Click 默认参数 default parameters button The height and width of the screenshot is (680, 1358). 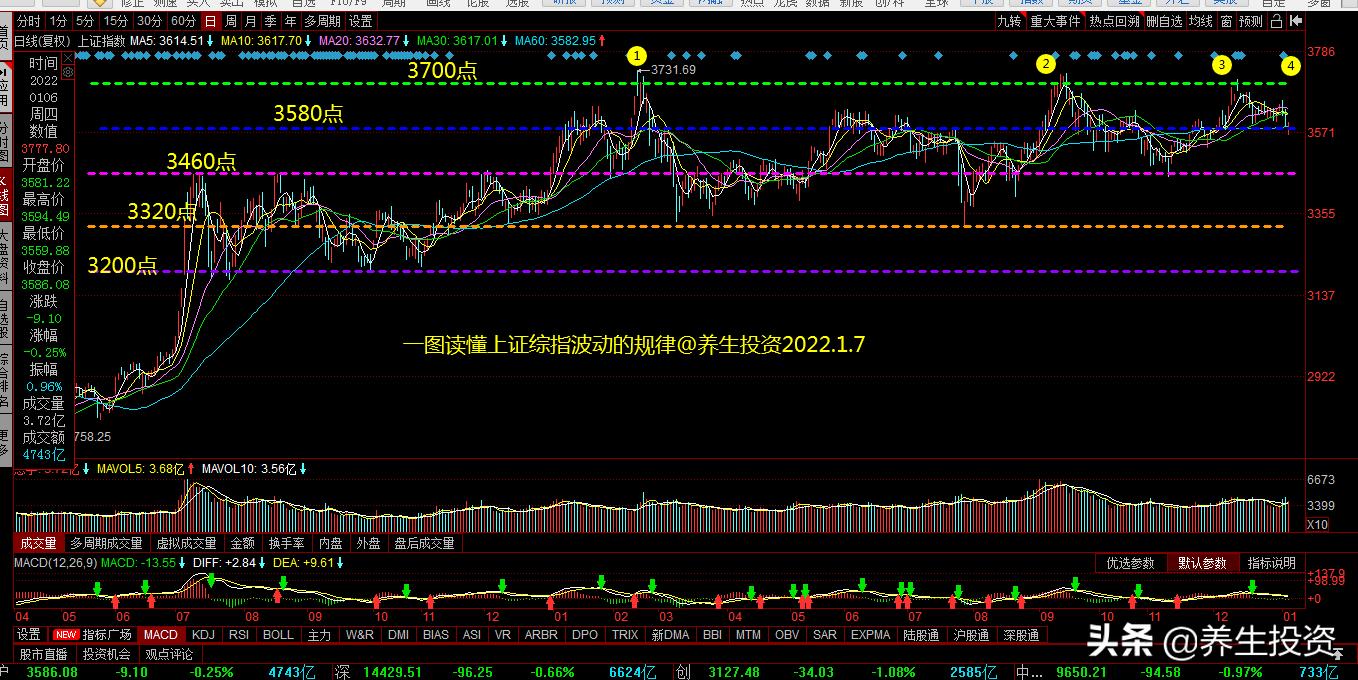[x=1202, y=563]
